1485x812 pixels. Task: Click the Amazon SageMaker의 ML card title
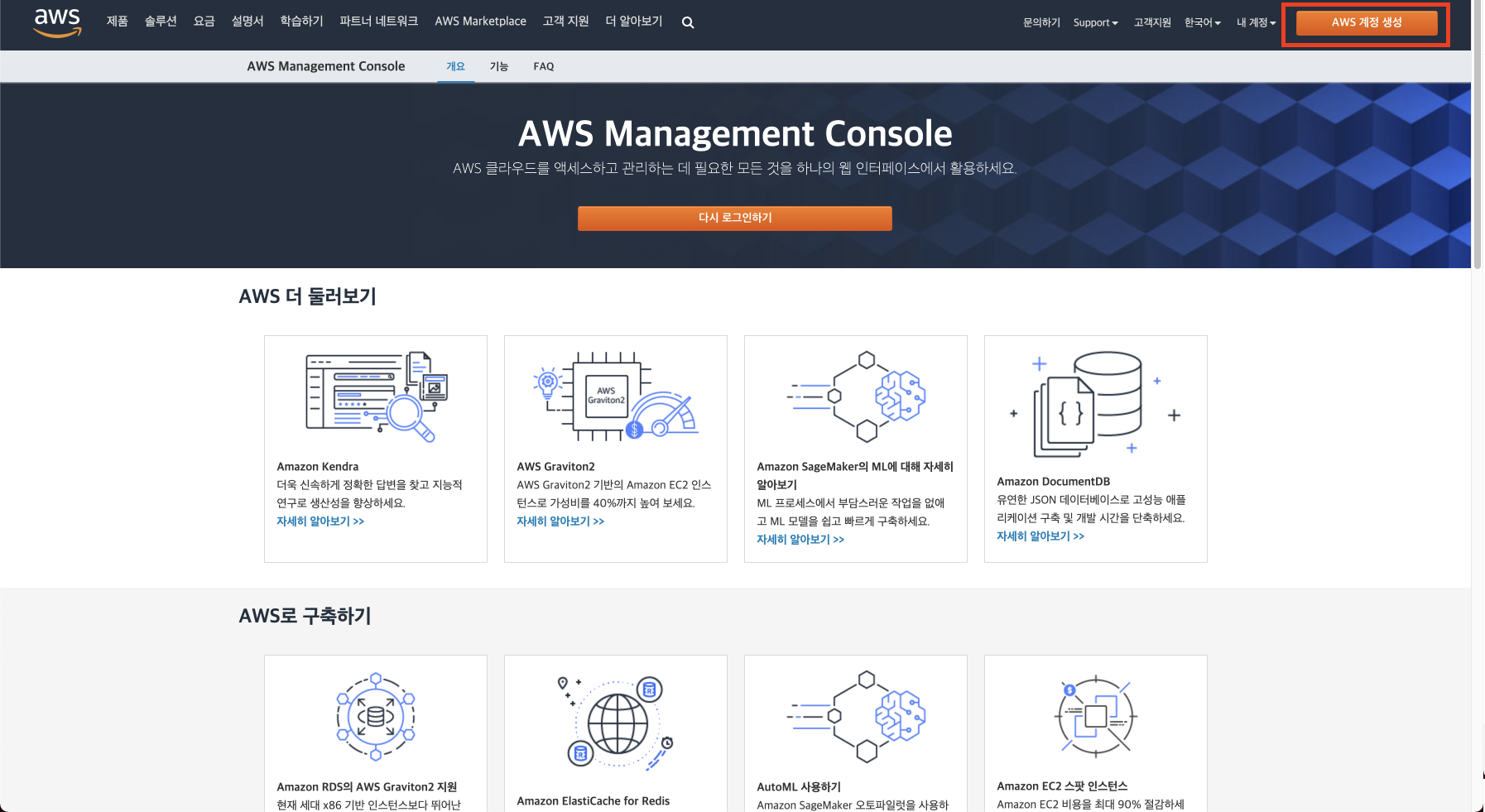(855, 476)
